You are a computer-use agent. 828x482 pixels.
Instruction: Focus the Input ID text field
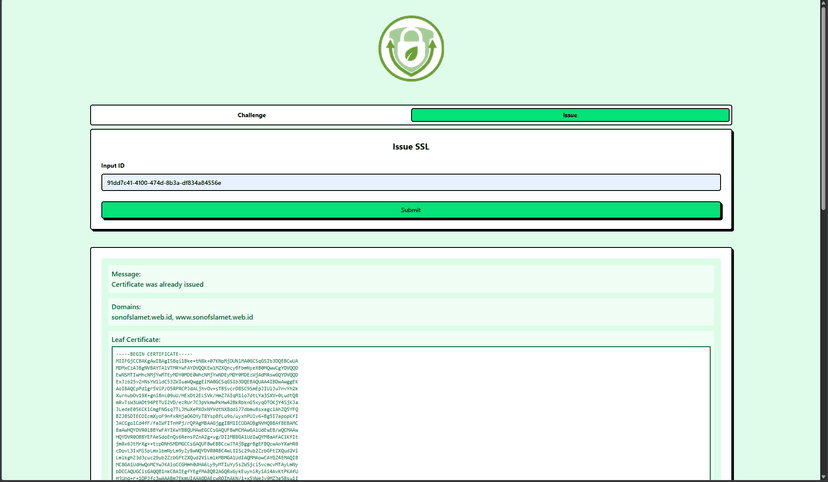coord(411,183)
